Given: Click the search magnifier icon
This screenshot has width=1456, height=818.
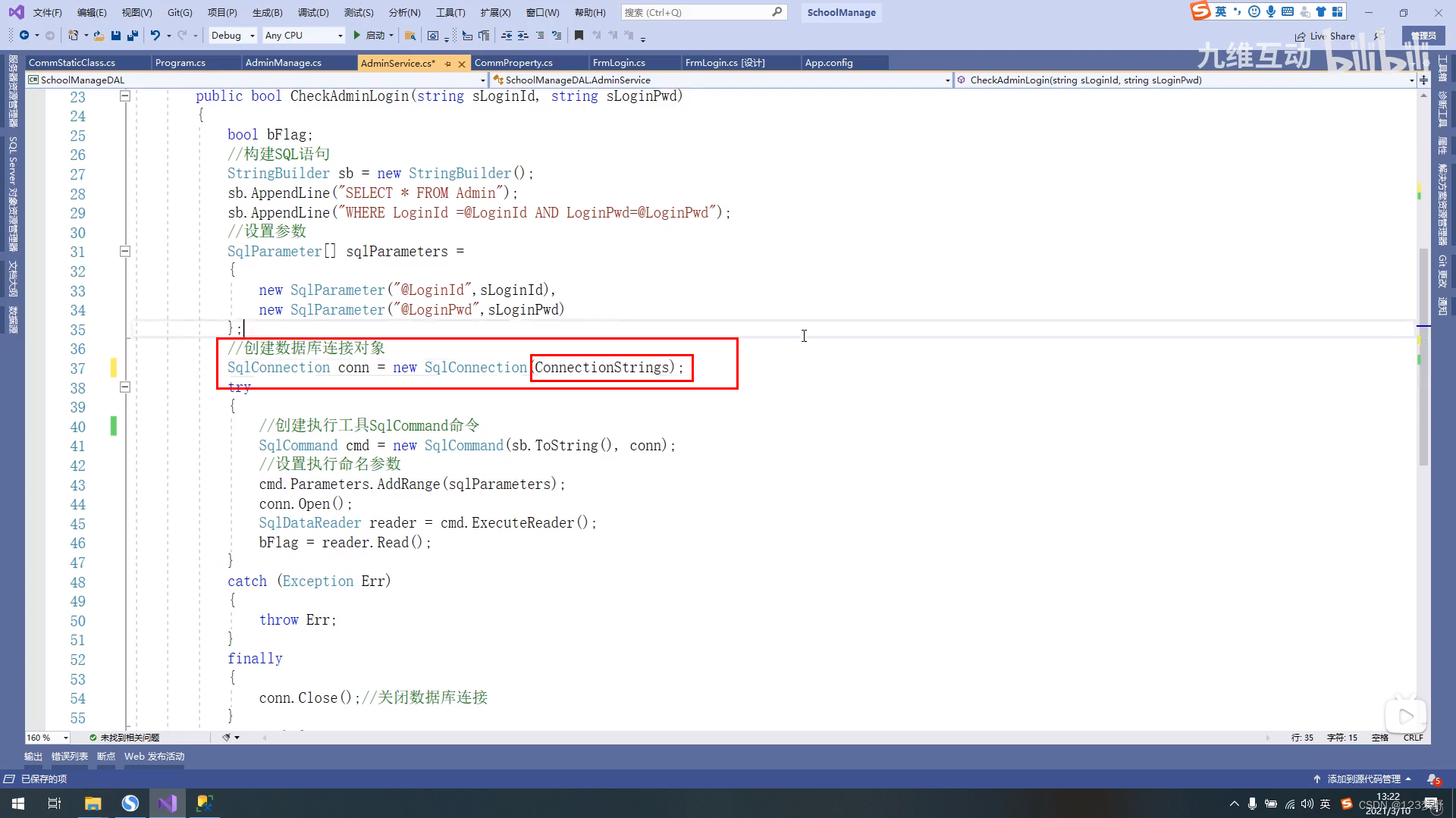Looking at the screenshot, I should 777,12.
